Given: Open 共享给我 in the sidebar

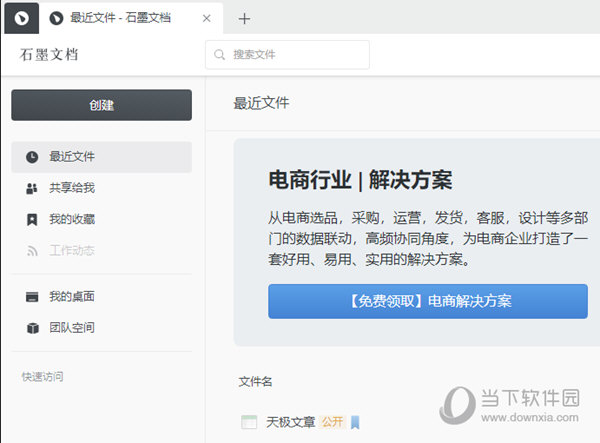Looking at the screenshot, I should point(101,188).
